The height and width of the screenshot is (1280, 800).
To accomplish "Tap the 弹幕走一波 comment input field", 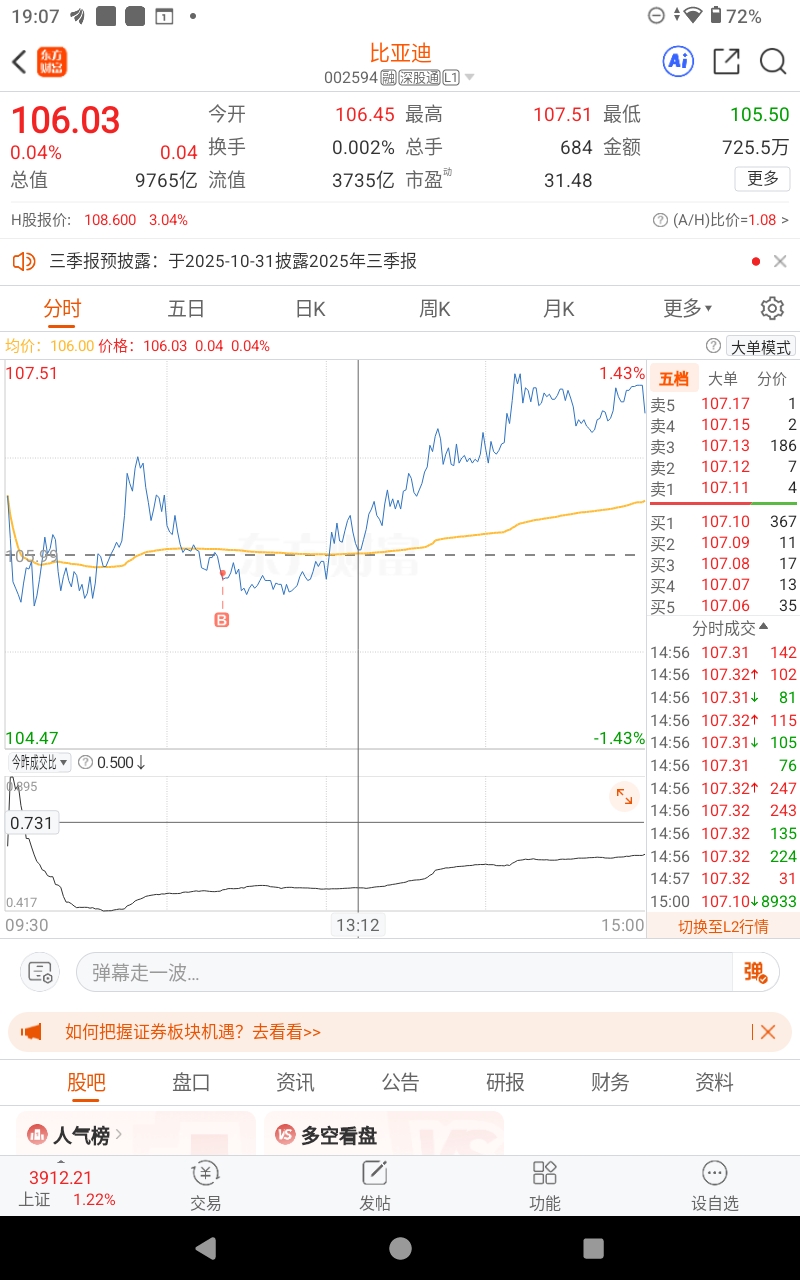I will 405,972.
